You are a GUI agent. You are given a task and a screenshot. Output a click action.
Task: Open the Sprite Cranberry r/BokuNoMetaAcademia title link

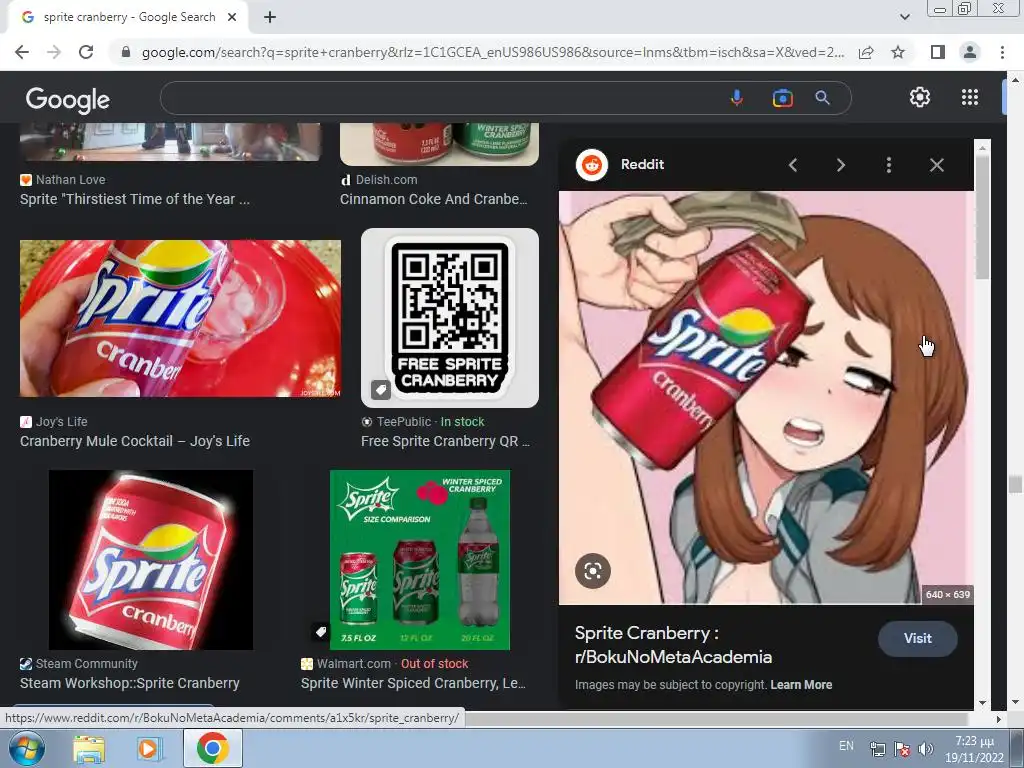(x=673, y=645)
